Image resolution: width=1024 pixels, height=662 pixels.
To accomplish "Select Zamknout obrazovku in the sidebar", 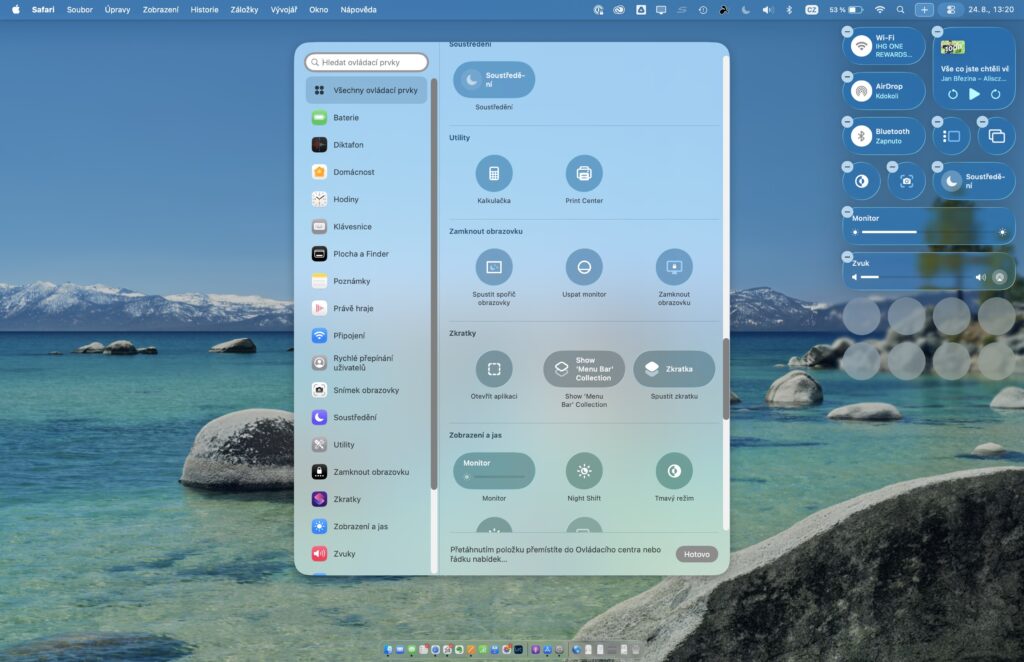I will [366, 472].
